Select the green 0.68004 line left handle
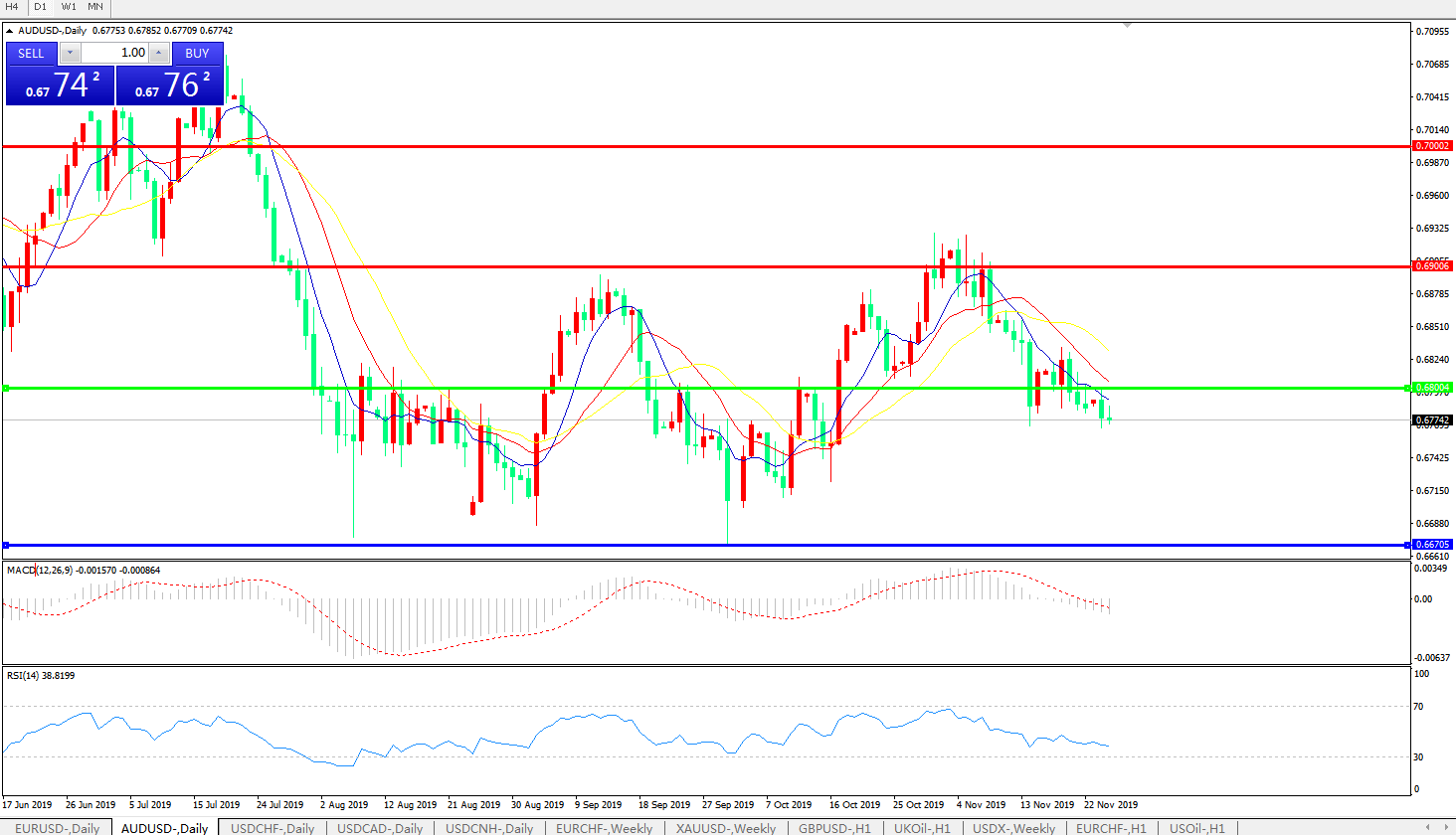1456x835 pixels. pos(6,388)
